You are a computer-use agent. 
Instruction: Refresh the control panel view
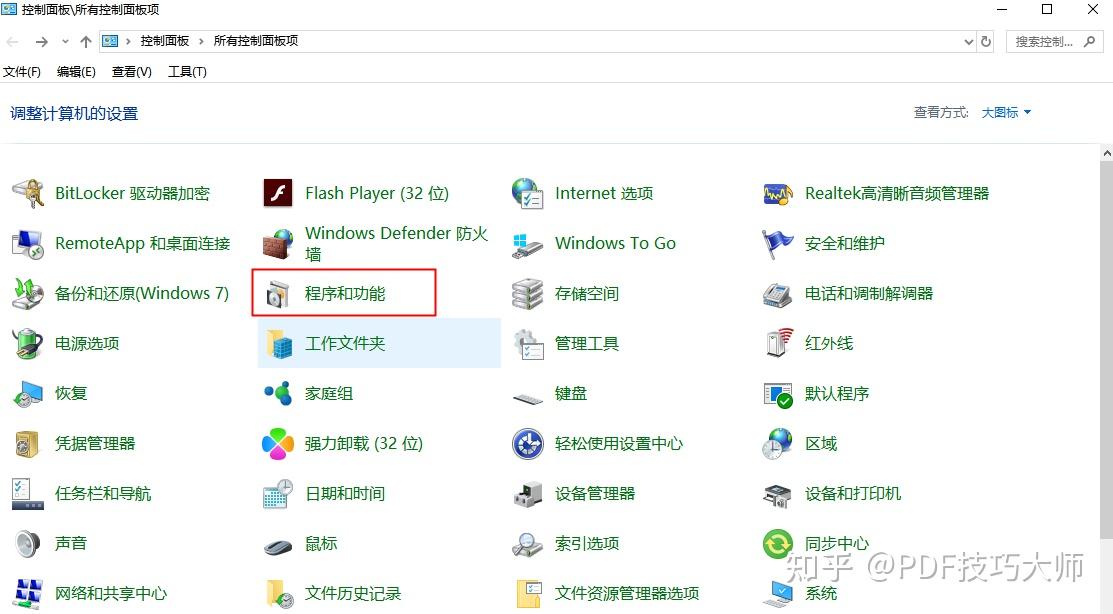pos(986,42)
